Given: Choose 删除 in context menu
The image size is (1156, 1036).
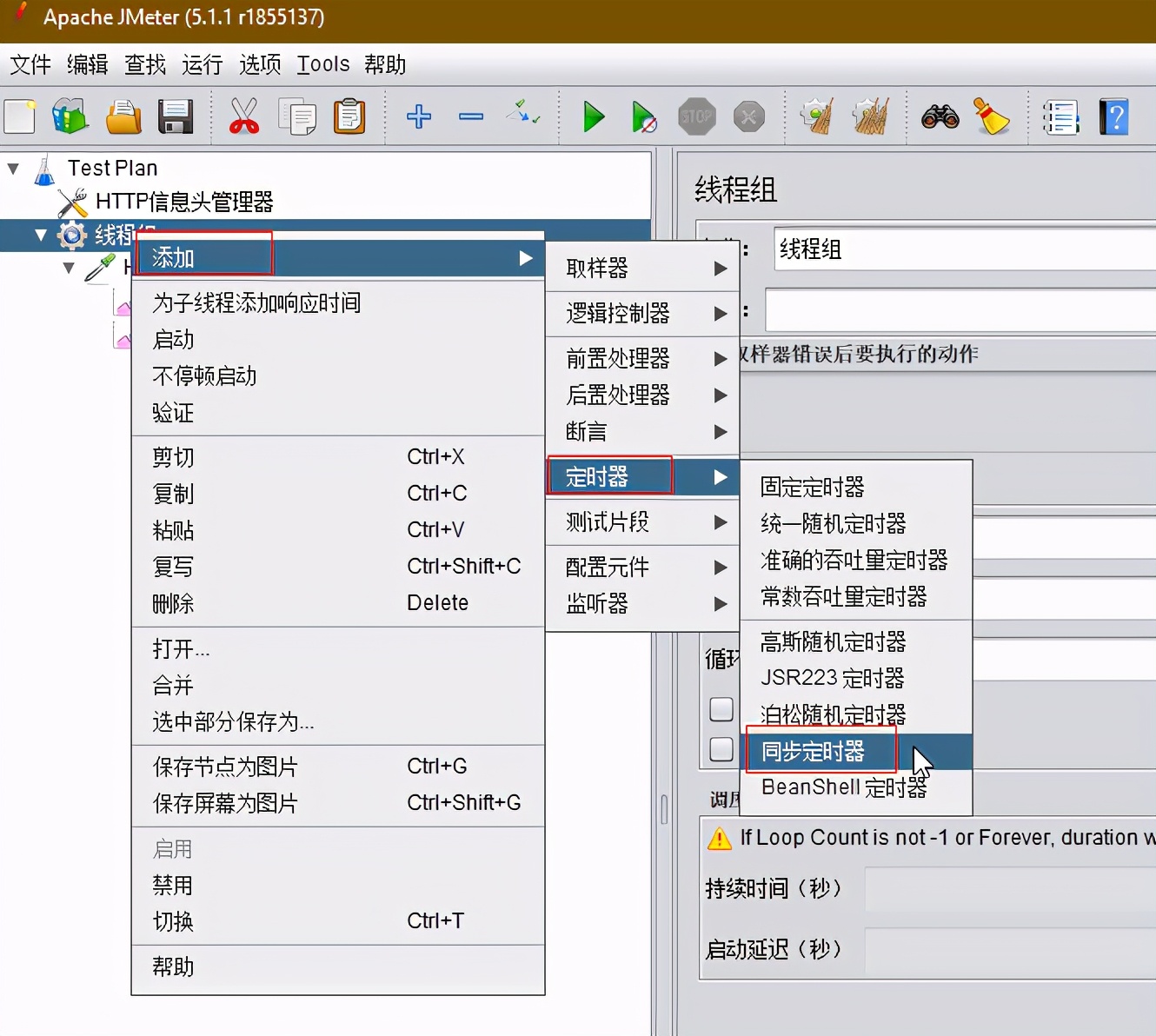Looking at the screenshot, I should click(x=338, y=603).
